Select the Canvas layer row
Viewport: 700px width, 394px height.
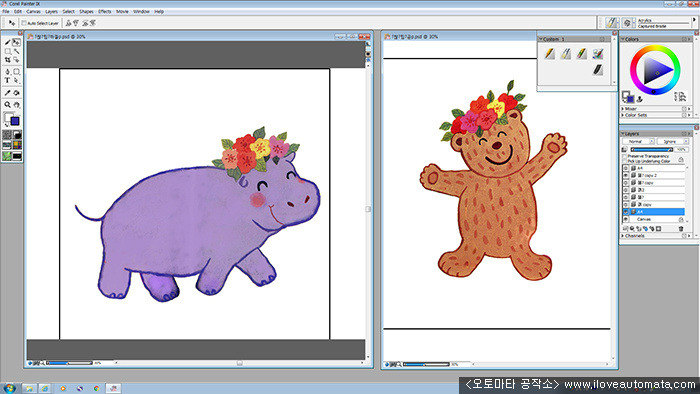point(654,219)
